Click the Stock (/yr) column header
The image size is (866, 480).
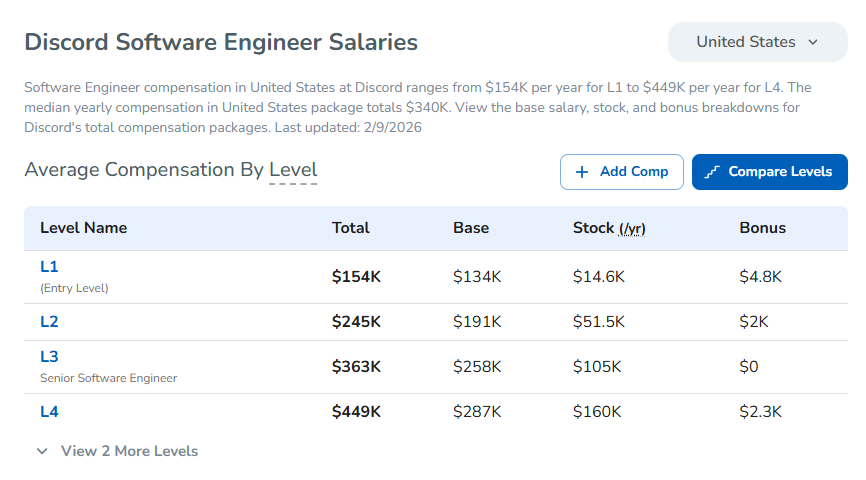click(608, 228)
